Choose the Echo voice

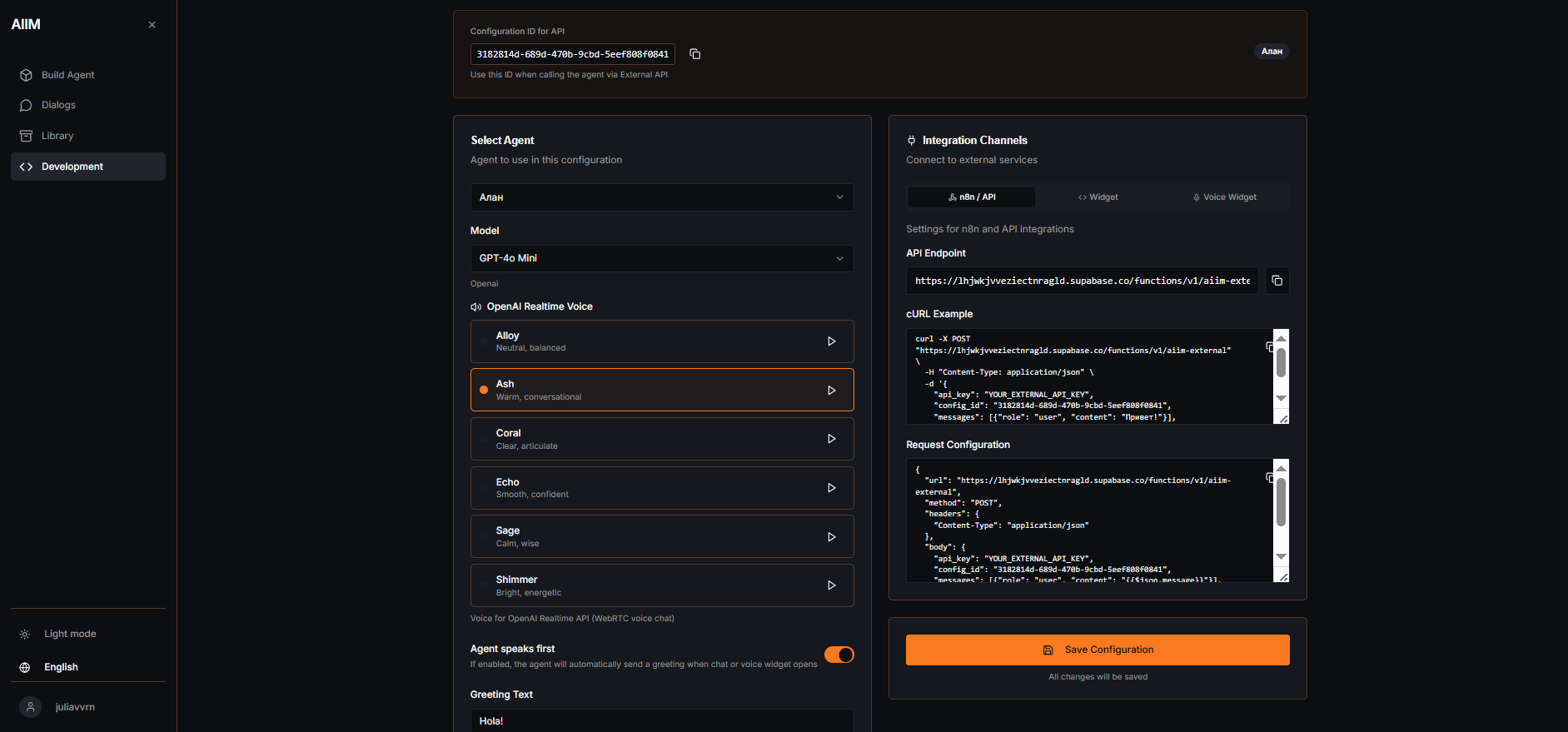point(662,488)
